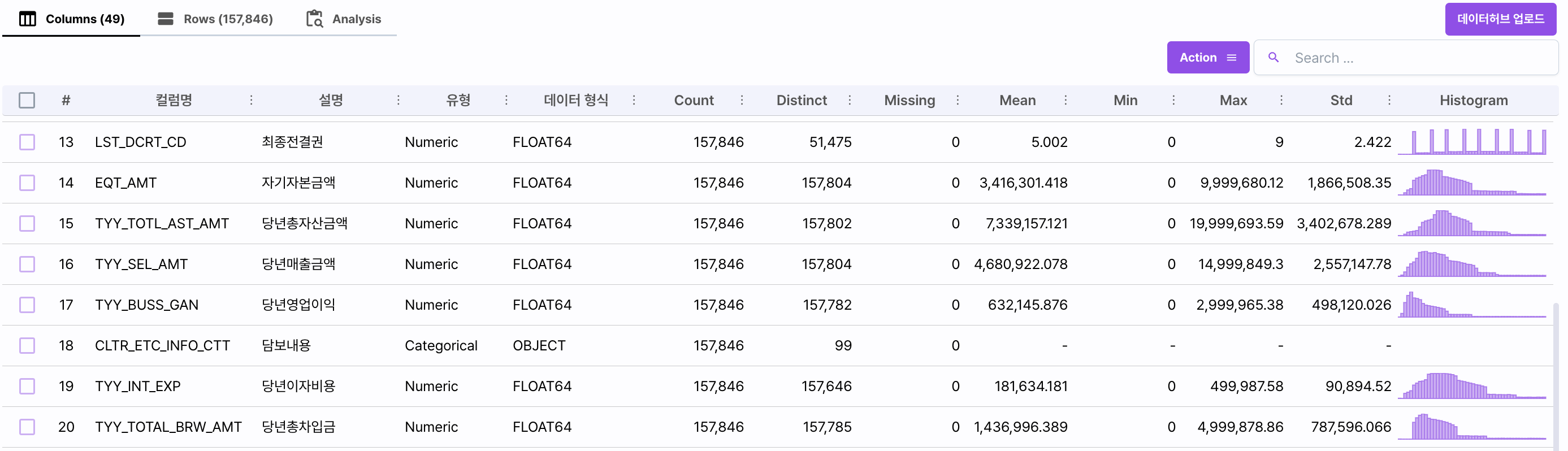1568x451 pixels.
Task: Click the TYY_BUSS_GAN histogram thumbnail
Action: [1472, 305]
